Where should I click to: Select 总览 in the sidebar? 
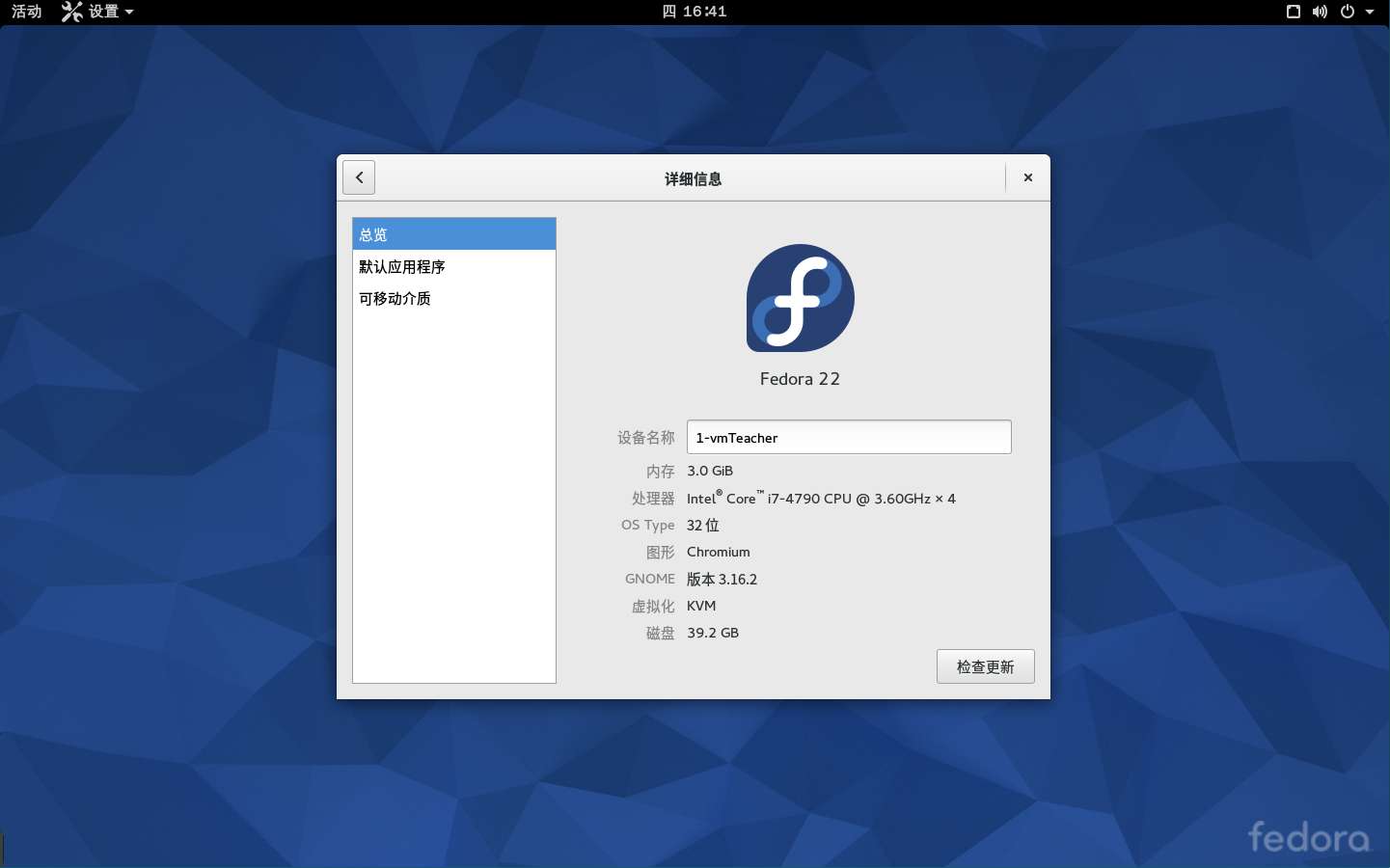(x=454, y=234)
